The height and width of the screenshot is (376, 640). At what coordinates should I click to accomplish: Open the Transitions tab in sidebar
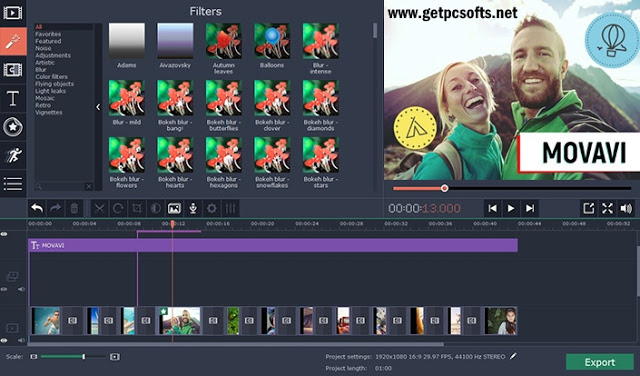point(13,70)
